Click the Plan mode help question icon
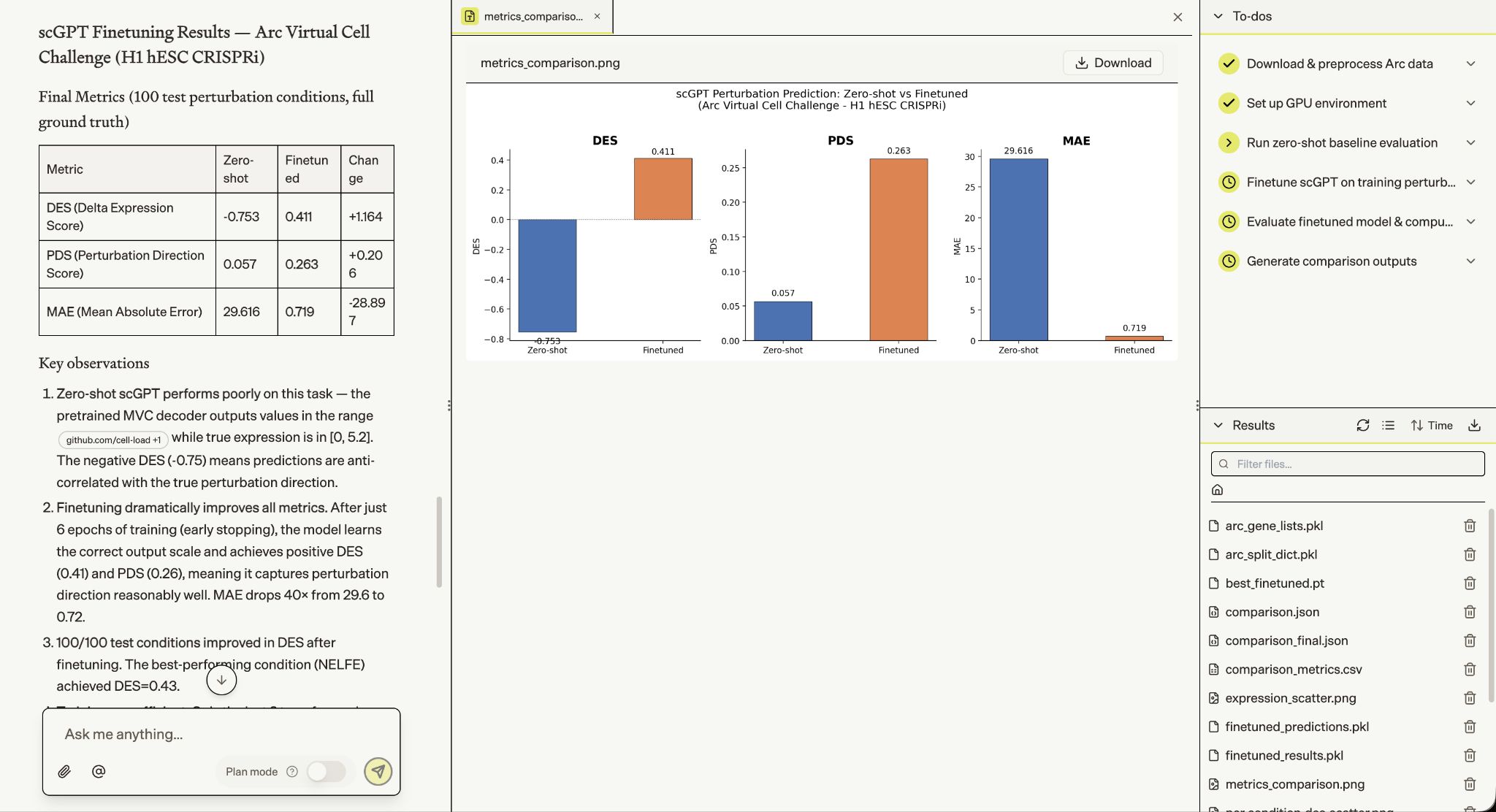Viewport: 1496px width, 812px height. coord(292,771)
